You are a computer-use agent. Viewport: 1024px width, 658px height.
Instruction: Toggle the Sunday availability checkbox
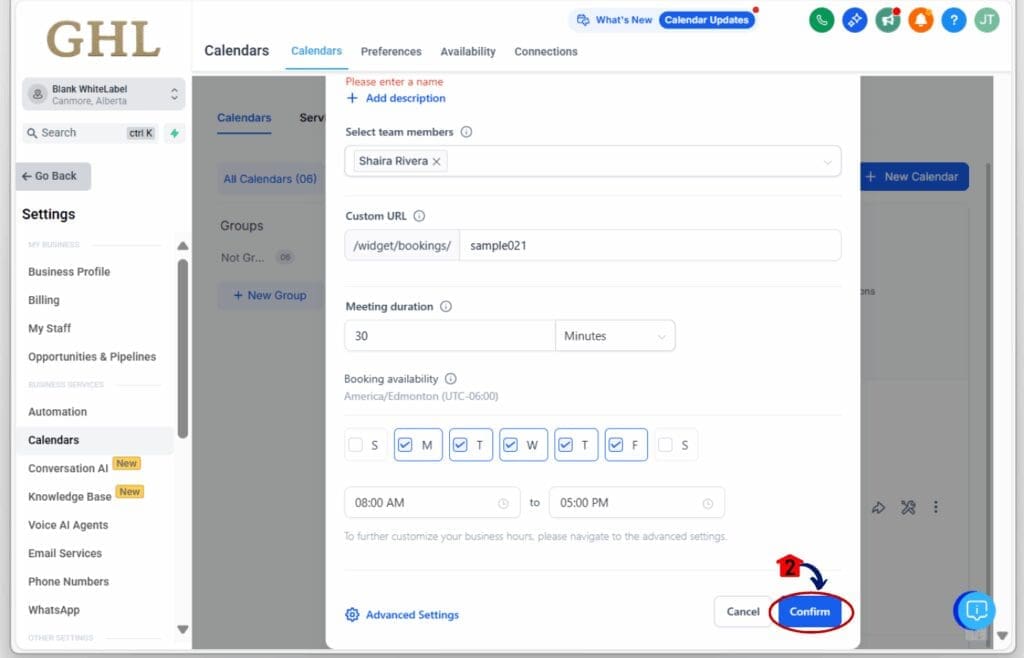(356, 445)
